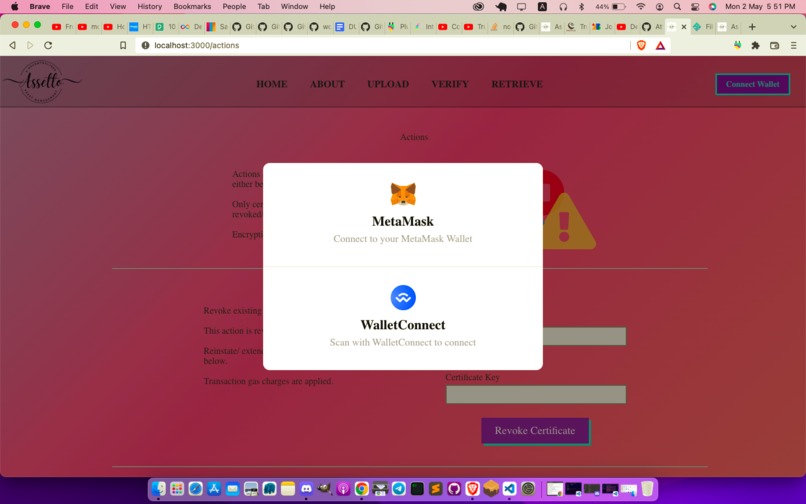
Task: Open Trash in the dock
Action: pyautogui.click(x=647, y=488)
